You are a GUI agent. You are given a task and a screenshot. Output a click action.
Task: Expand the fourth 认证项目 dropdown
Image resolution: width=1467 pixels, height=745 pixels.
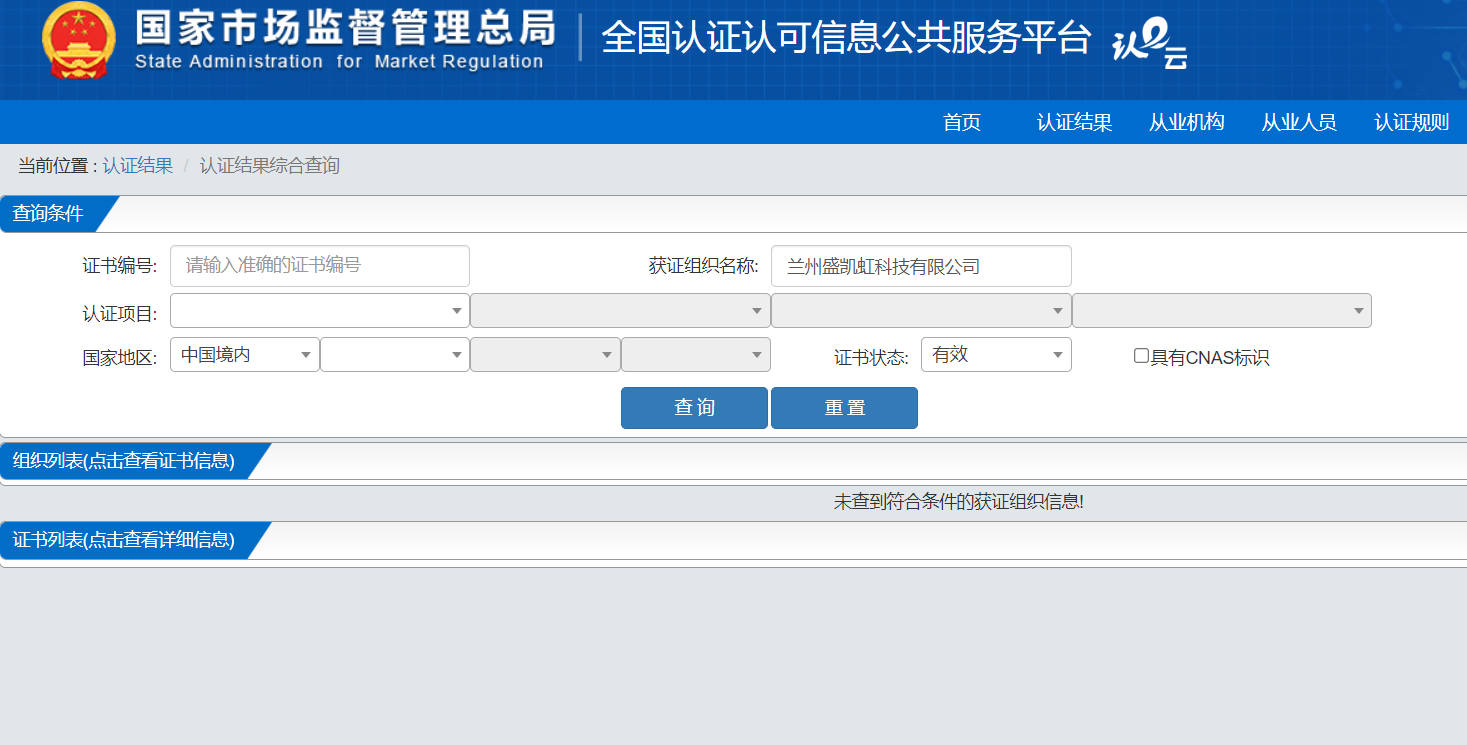click(1222, 310)
